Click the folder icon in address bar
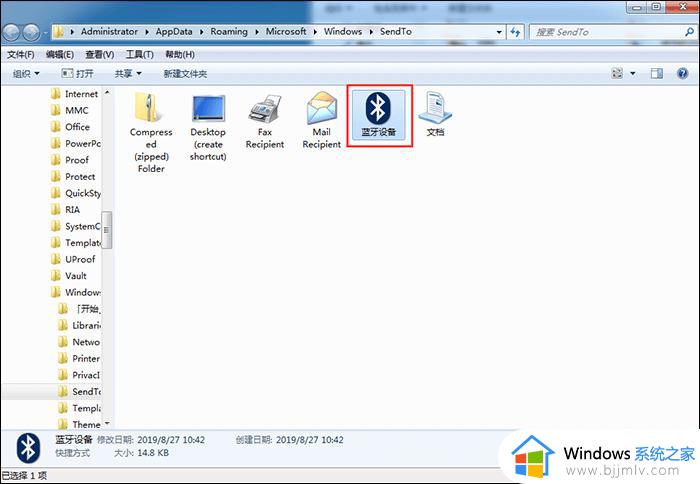 point(59,32)
